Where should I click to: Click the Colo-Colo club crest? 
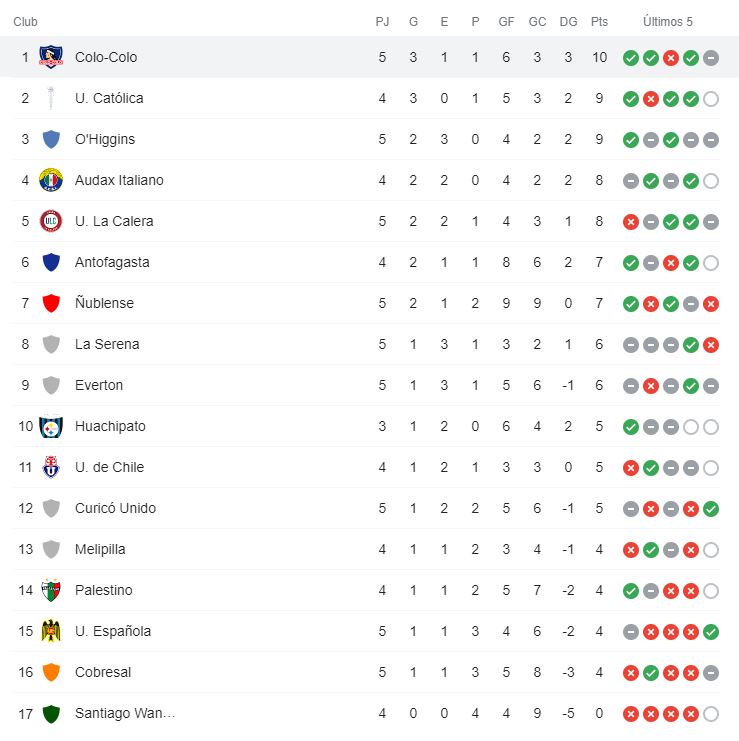pyautogui.click(x=51, y=57)
